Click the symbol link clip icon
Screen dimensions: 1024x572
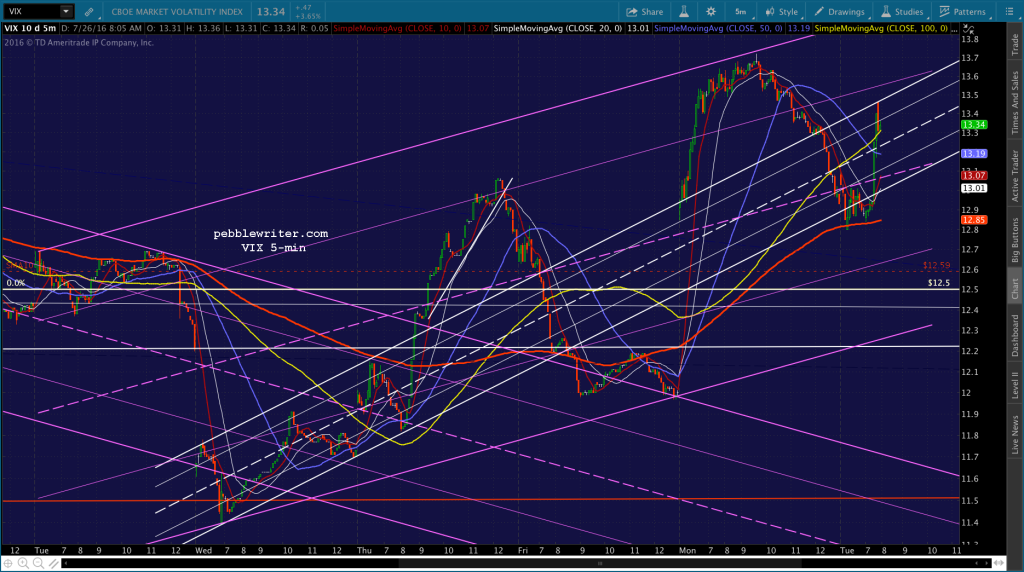(x=89, y=12)
